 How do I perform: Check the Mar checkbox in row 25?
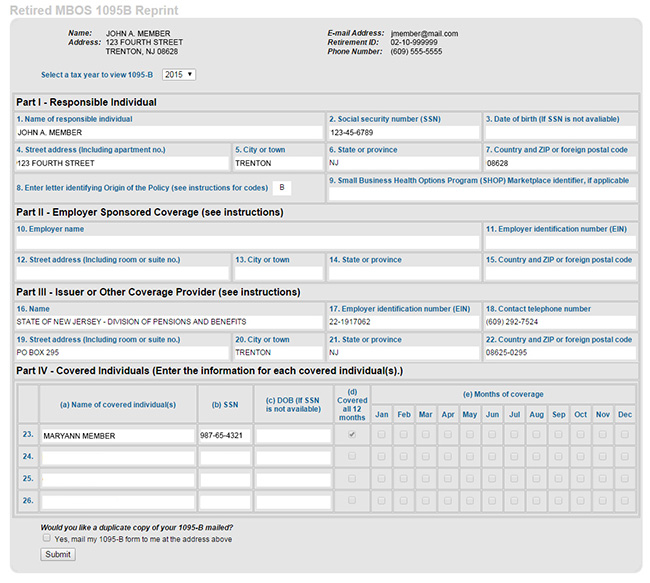coord(426,479)
